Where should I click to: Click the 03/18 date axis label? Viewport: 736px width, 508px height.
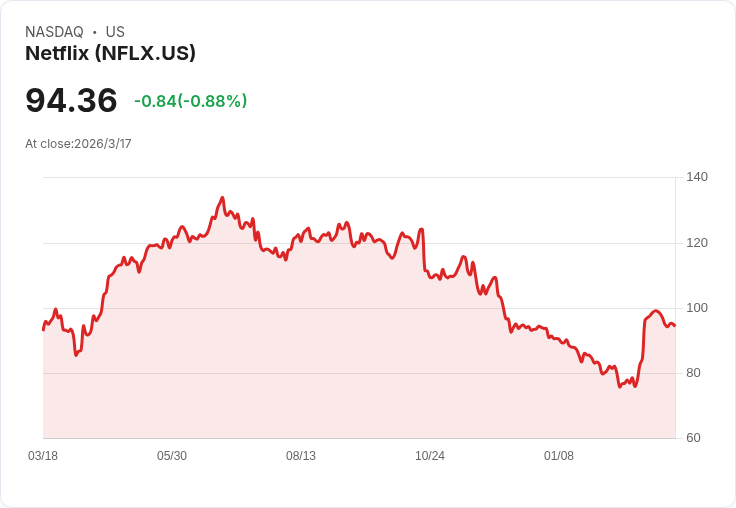tap(43, 455)
